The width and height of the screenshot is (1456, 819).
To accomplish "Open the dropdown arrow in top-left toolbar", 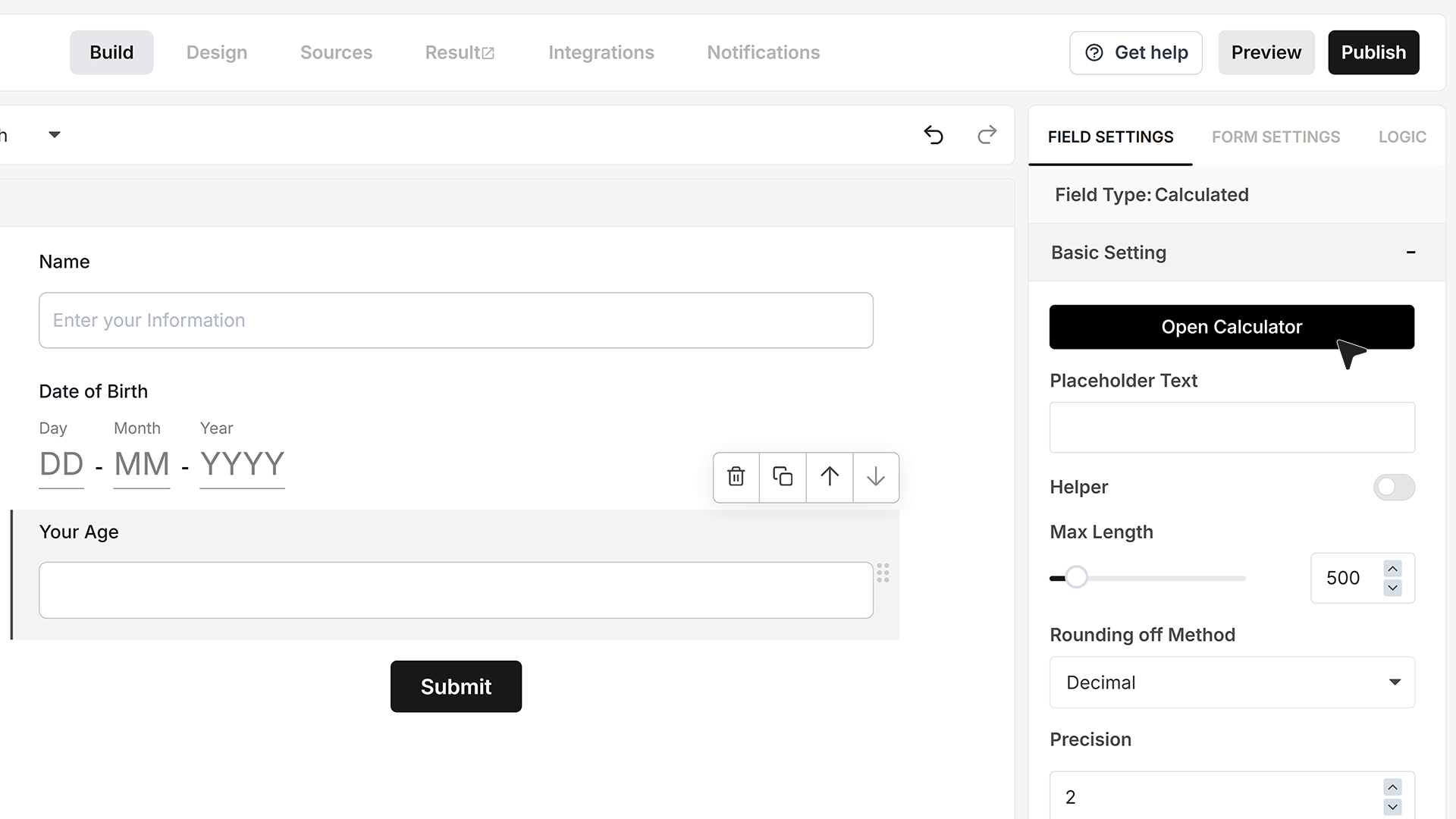I will click(x=55, y=135).
